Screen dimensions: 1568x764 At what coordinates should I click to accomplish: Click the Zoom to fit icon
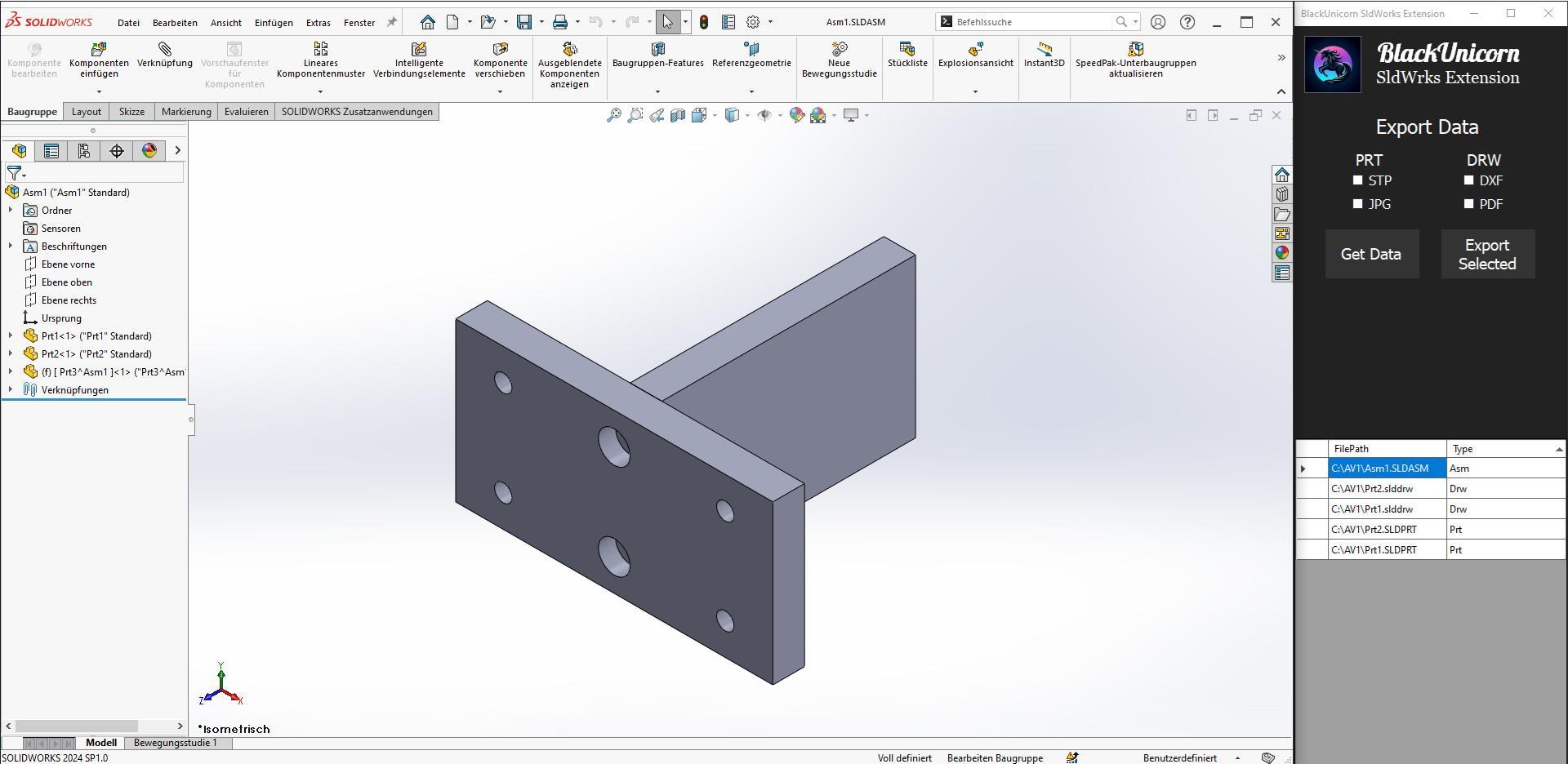(x=614, y=115)
